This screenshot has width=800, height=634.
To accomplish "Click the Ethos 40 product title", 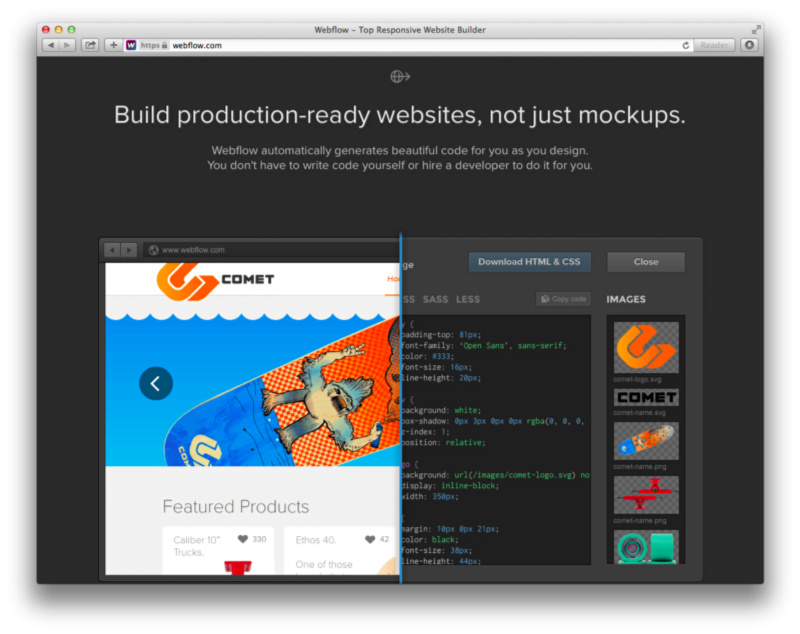I will [315, 540].
